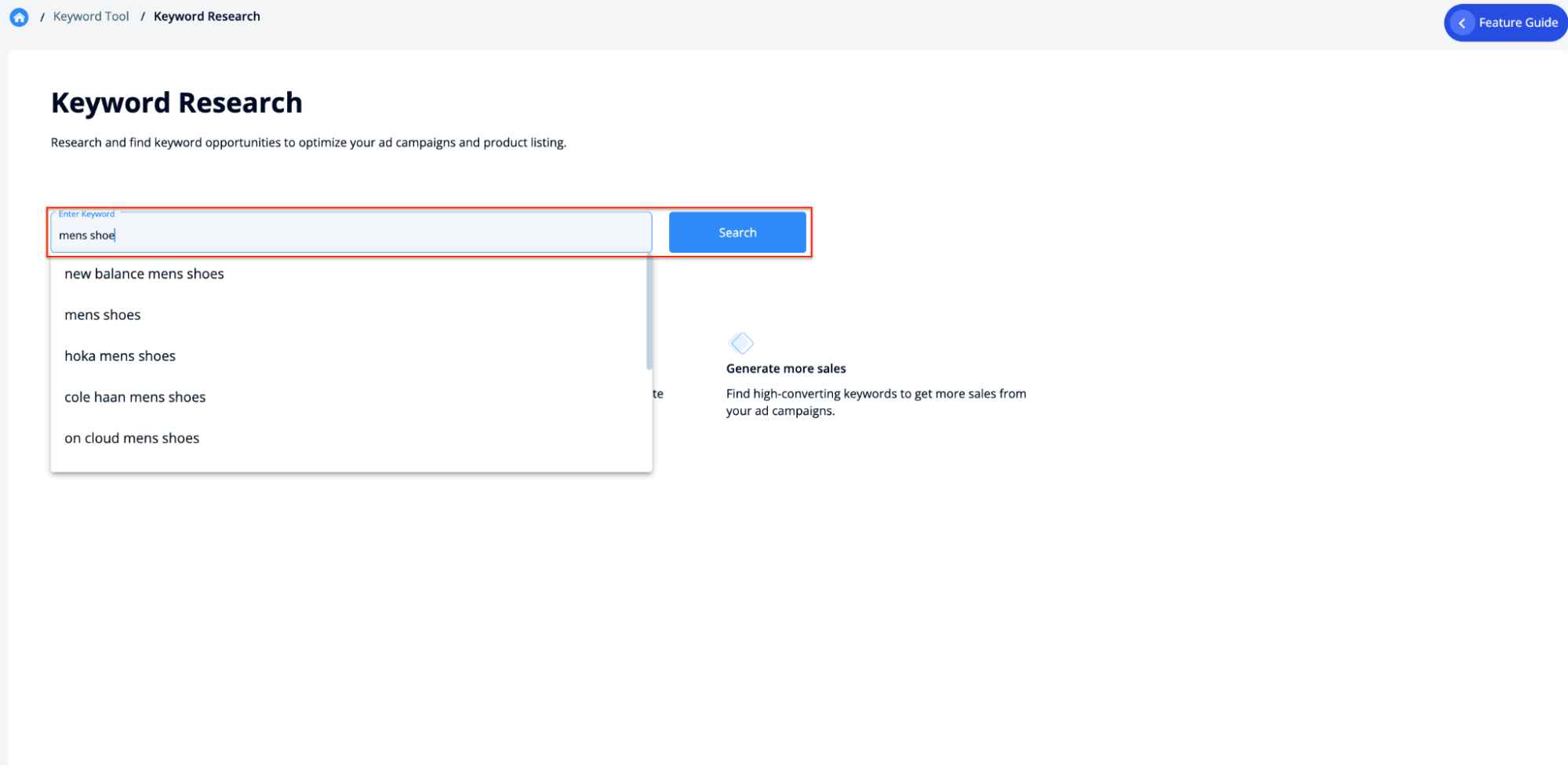This screenshot has height=766, width=1568.
Task: Click the blue Search button
Action: [737, 232]
